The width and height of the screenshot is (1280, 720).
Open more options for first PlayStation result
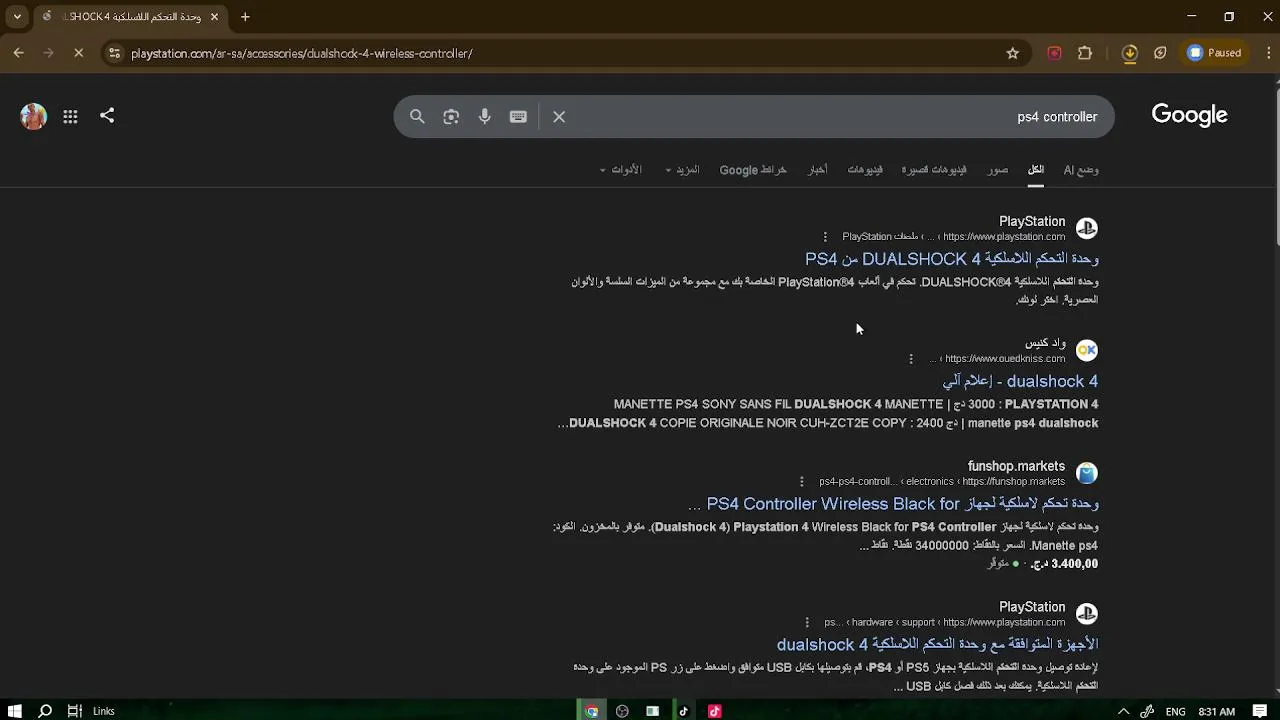825,237
